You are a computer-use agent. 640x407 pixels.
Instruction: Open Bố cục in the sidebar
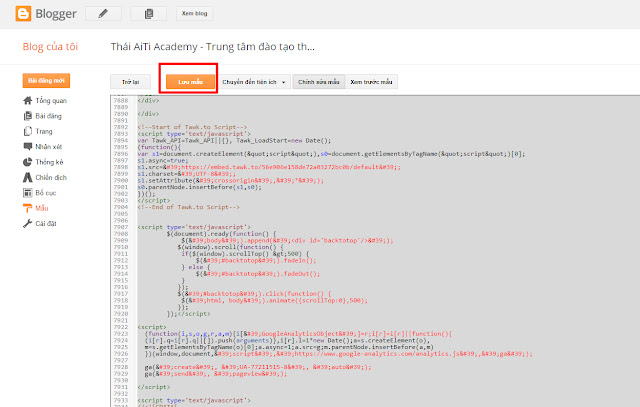tap(46, 193)
